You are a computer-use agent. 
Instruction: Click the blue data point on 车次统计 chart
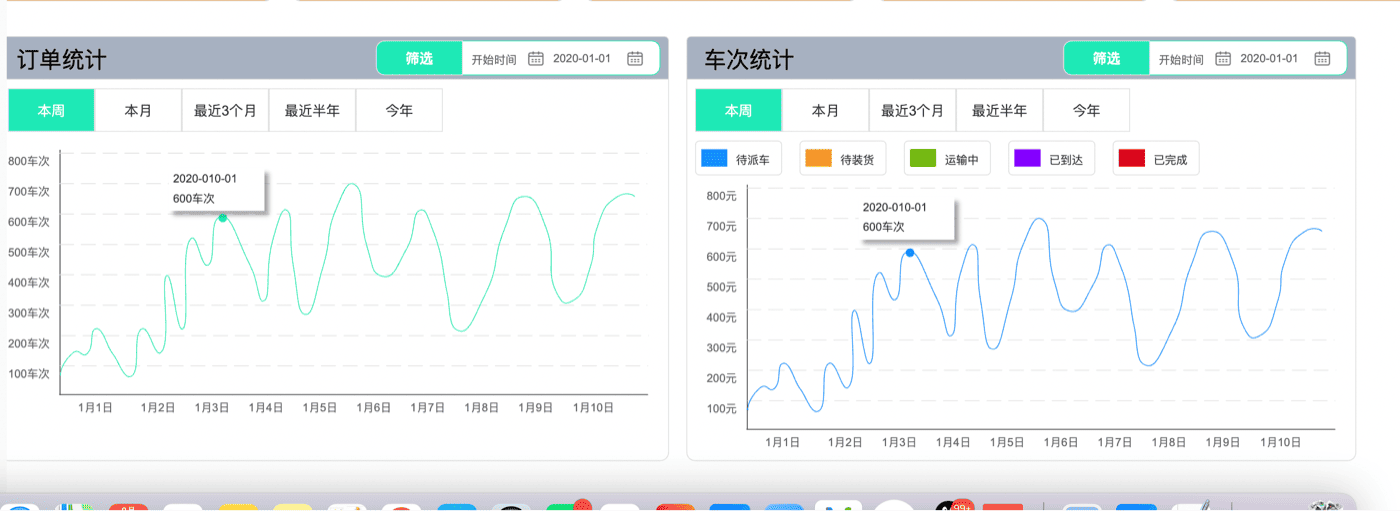(x=910, y=253)
